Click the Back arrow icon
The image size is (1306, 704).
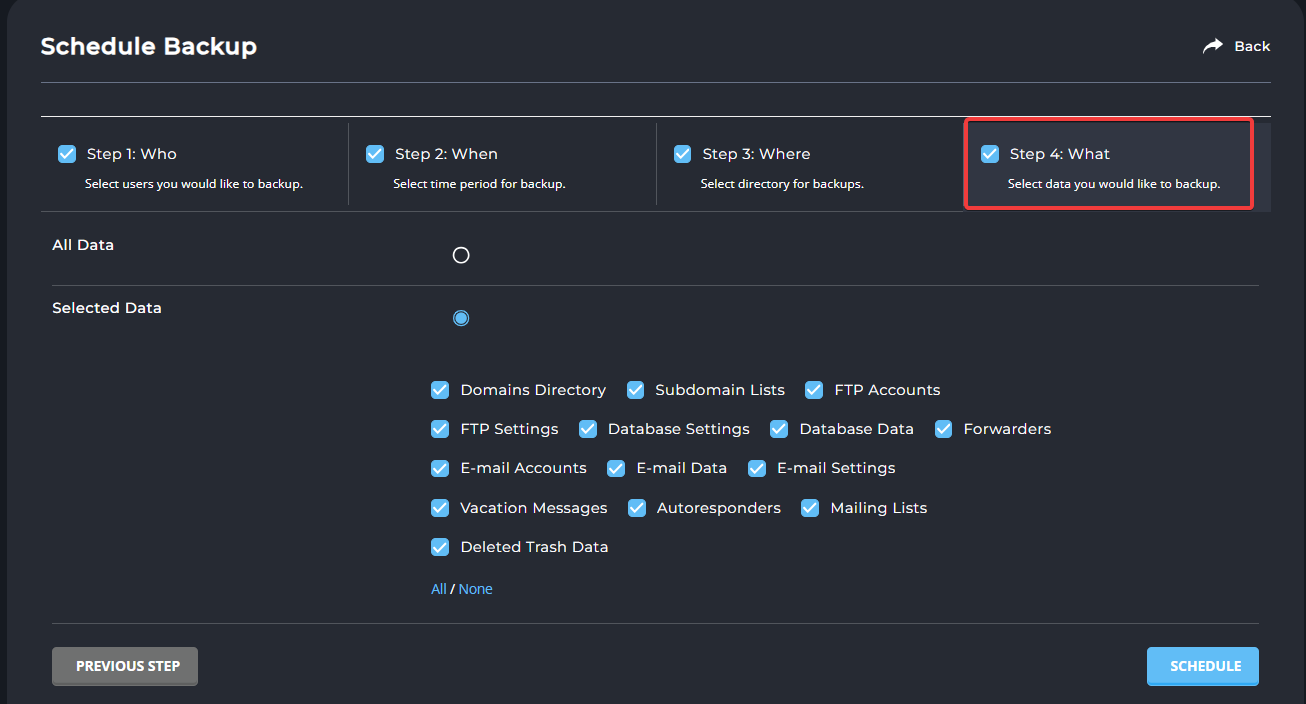click(1213, 46)
